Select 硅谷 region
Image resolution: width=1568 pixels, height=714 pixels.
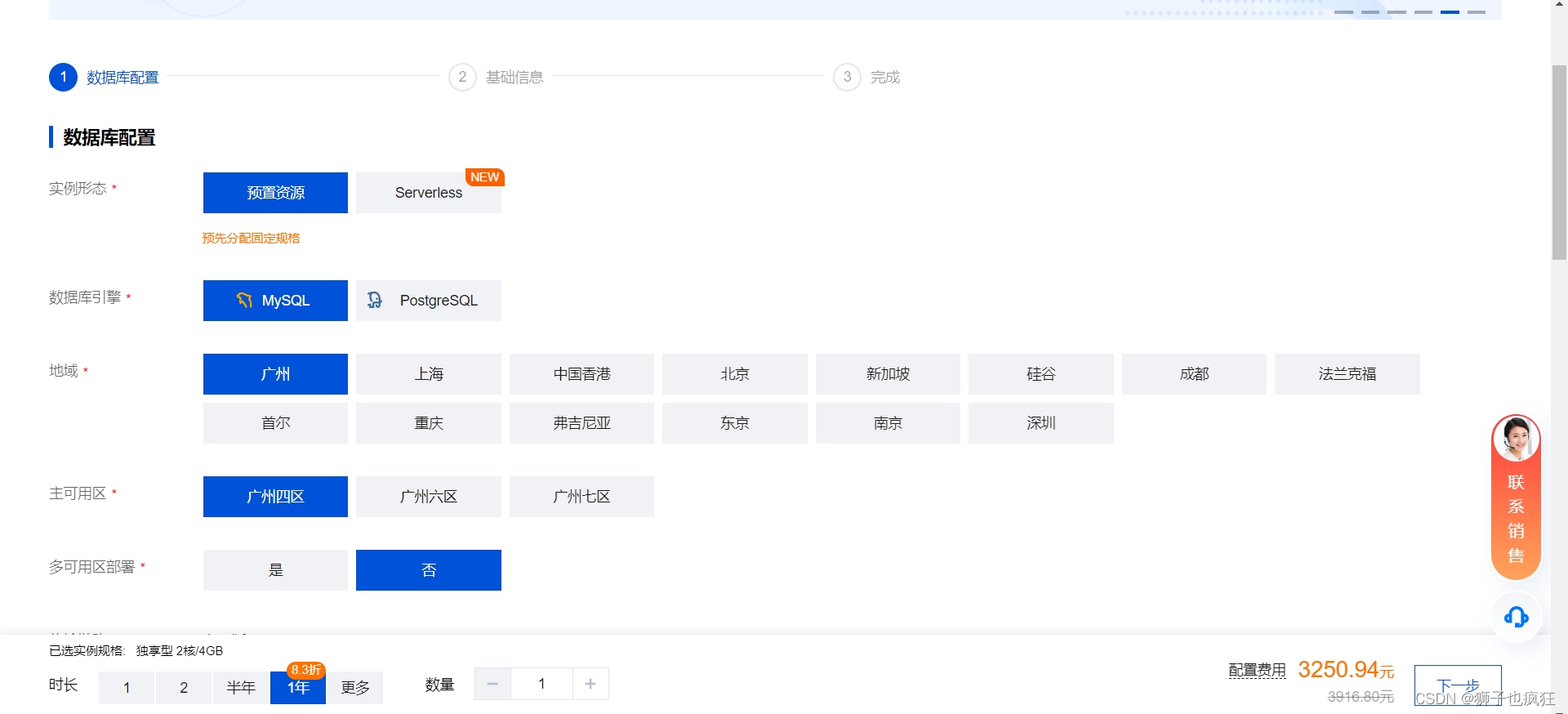1041,374
